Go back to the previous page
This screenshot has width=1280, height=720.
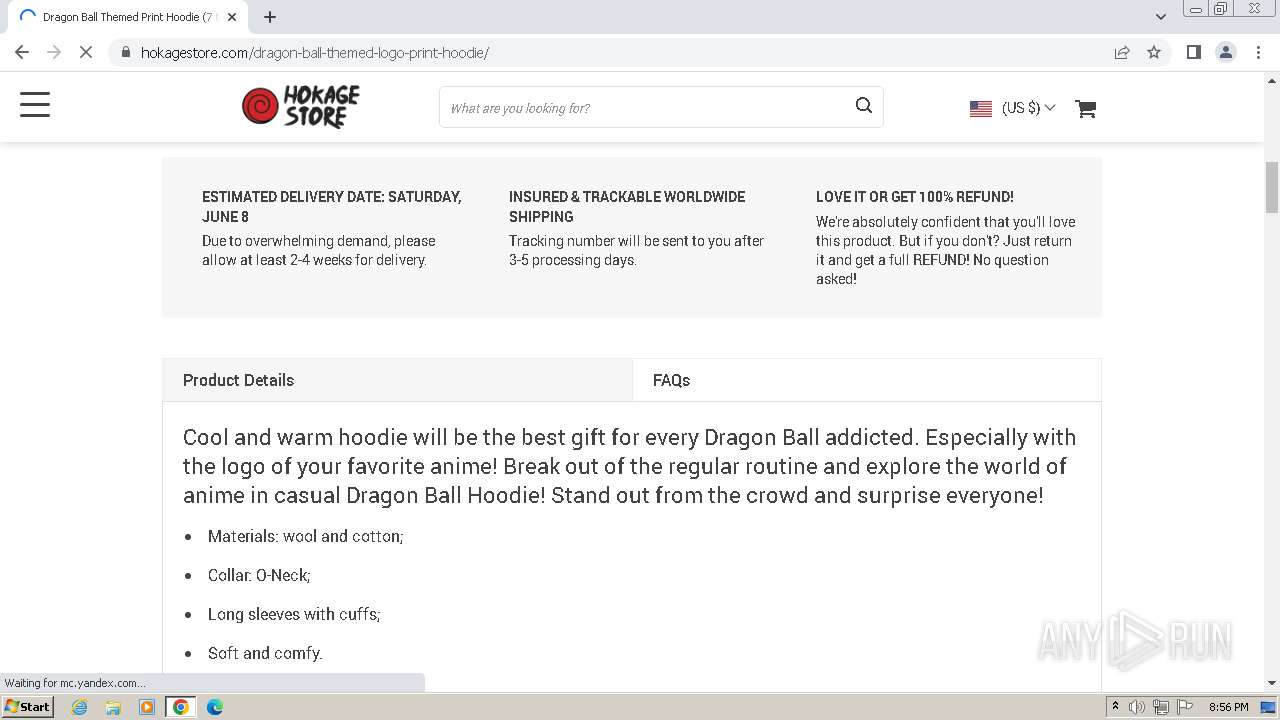point(22,52)
